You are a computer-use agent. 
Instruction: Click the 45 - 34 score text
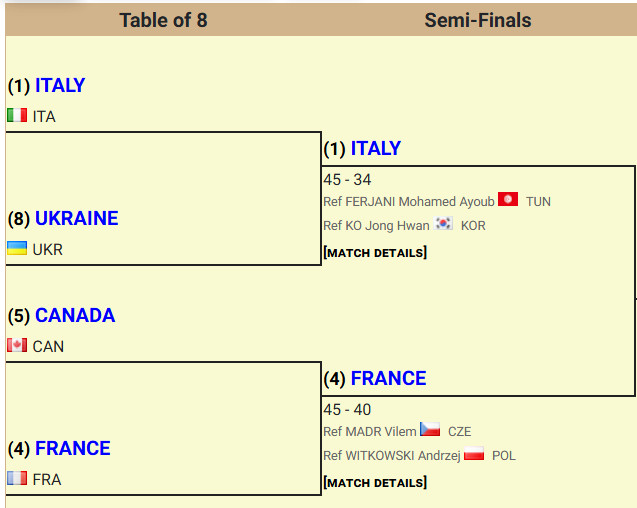(347, 180)
